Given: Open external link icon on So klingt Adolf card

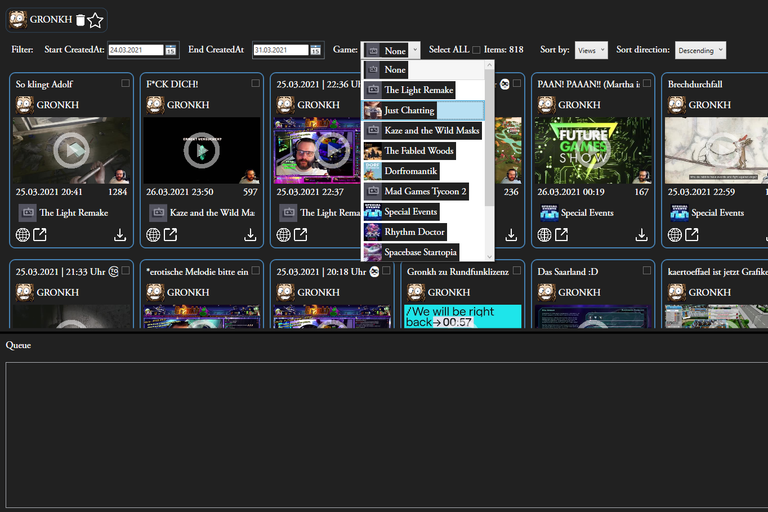Looking at the screenshot, I should point(40,235).
